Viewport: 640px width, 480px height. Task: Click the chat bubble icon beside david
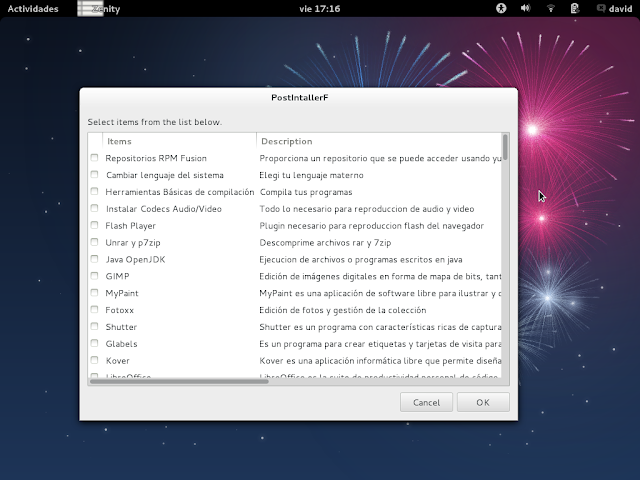pos(601,8)
